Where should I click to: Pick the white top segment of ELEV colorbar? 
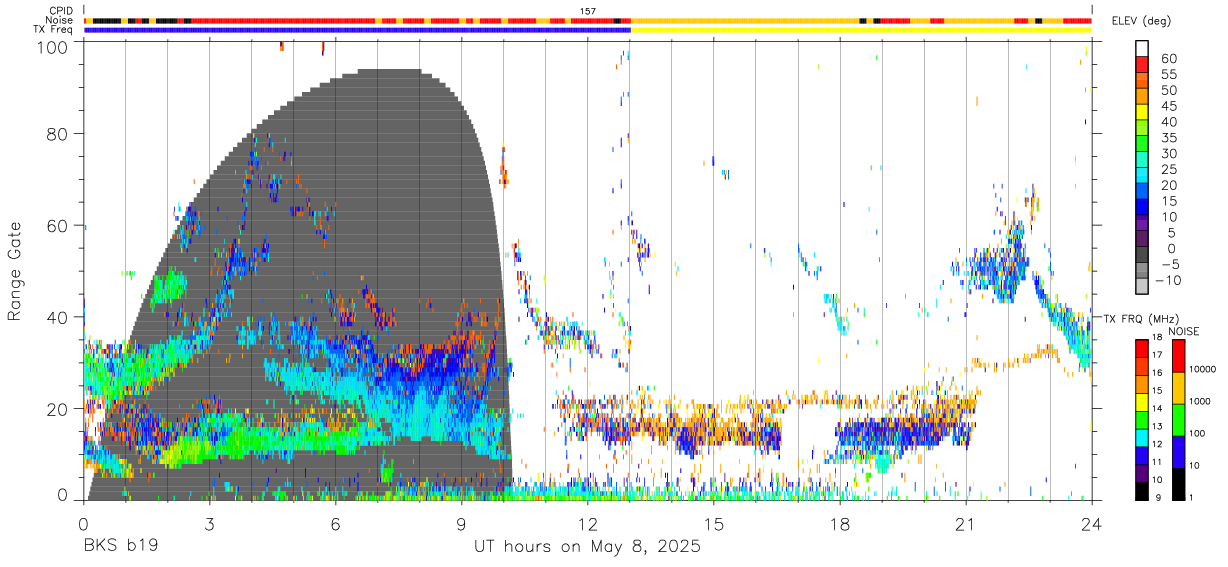[1142, 49]
